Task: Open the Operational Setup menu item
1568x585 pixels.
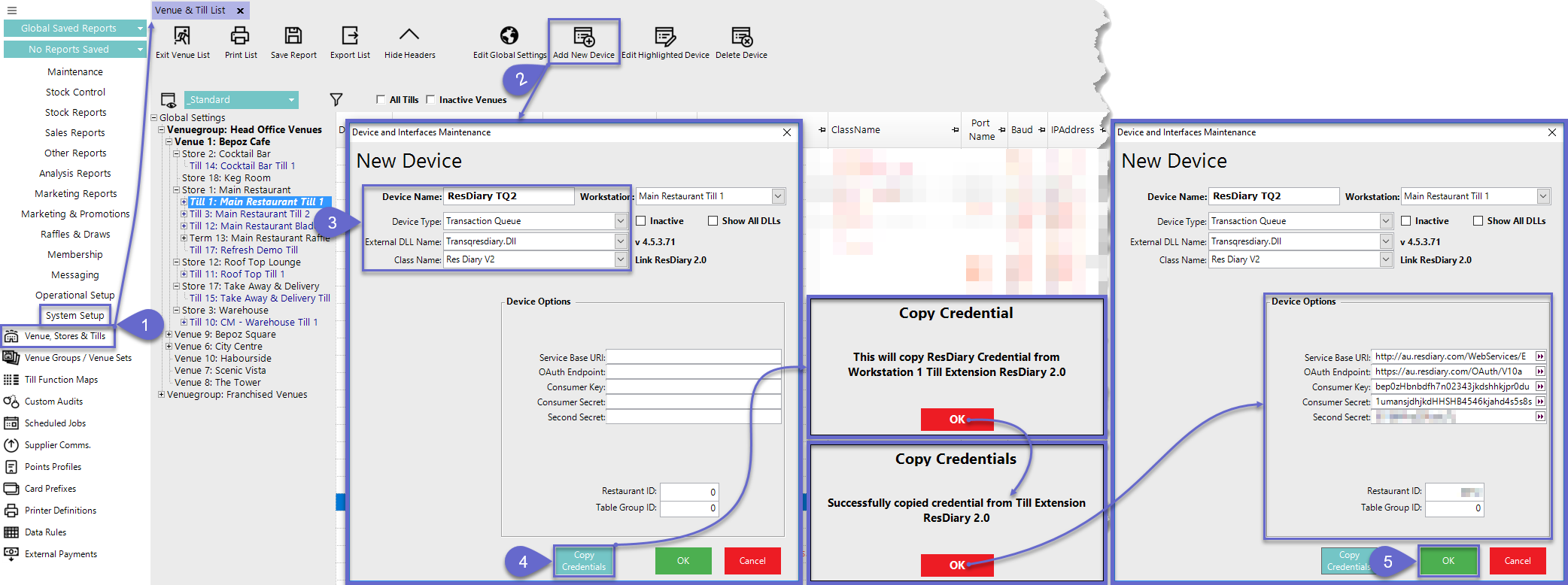Action: click(75, 296)
